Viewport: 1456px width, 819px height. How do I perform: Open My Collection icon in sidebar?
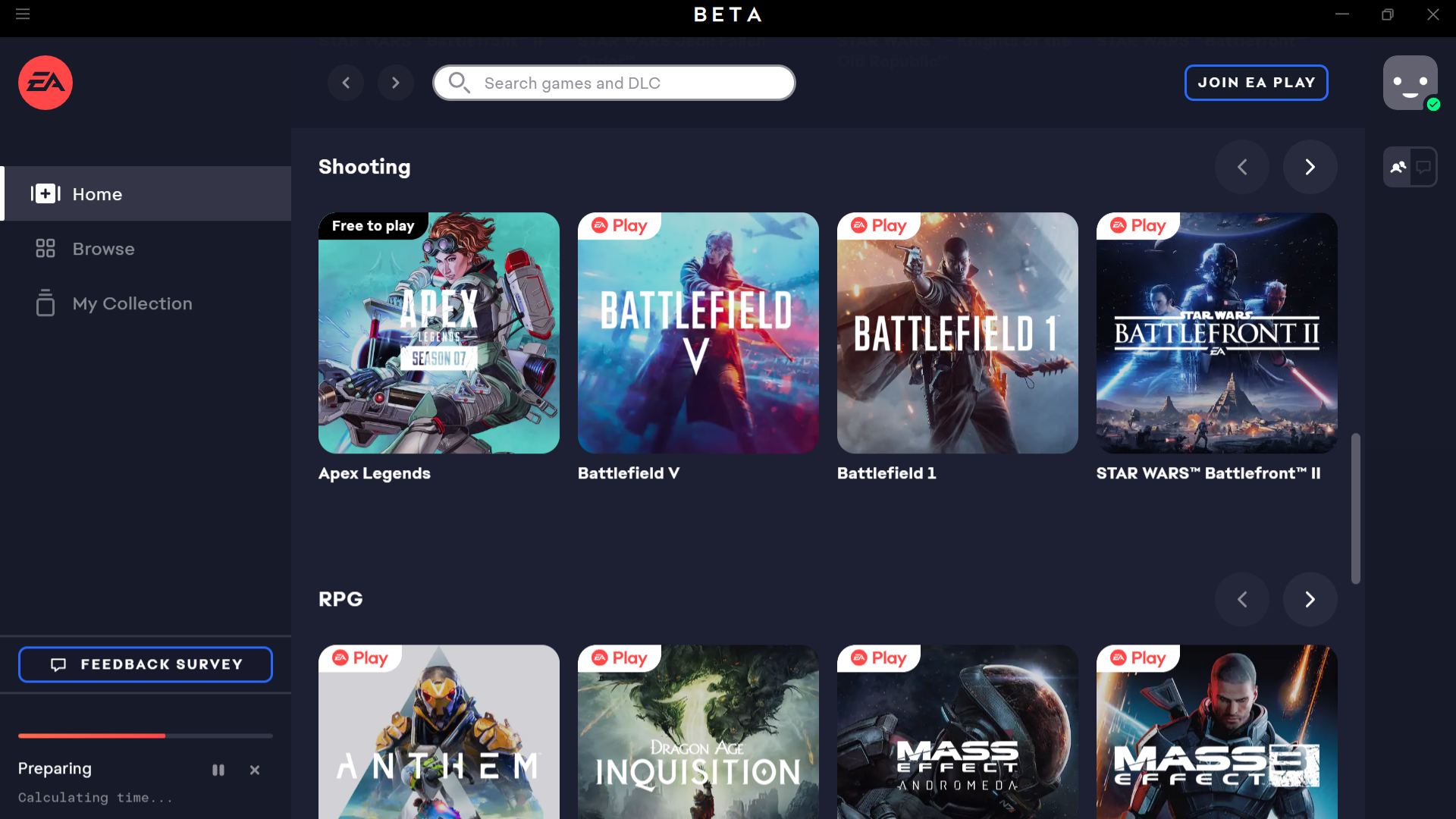click(x=45, y=303)
